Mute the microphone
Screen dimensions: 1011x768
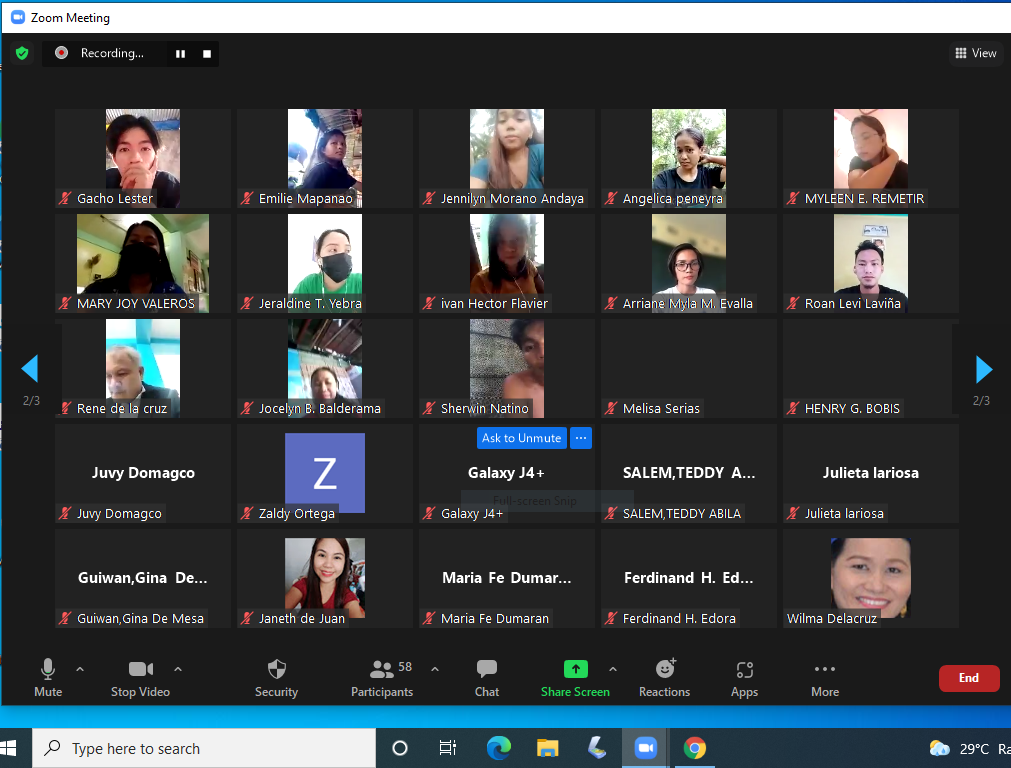tap(48, 670)
